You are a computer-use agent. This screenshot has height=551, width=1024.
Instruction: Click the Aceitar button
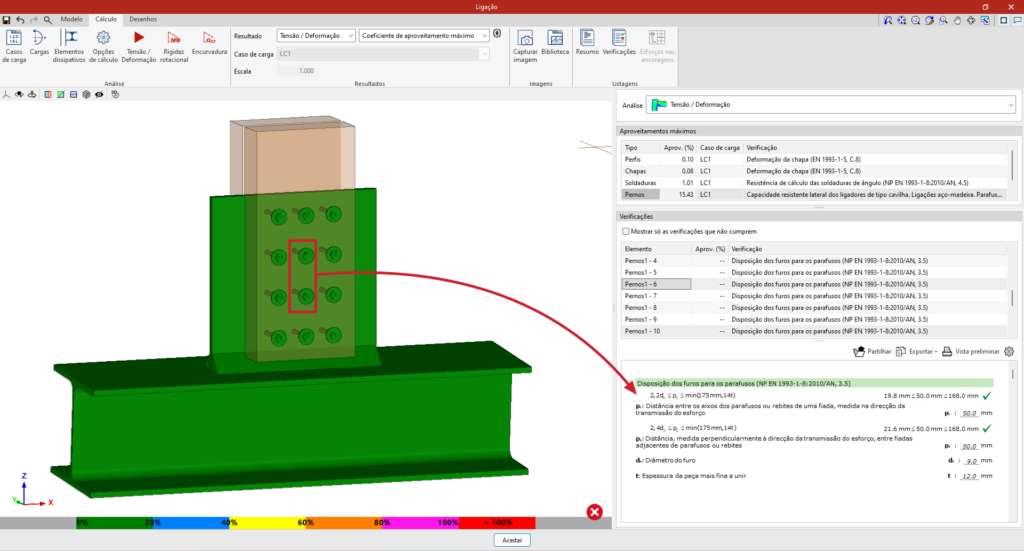point(512,540)
